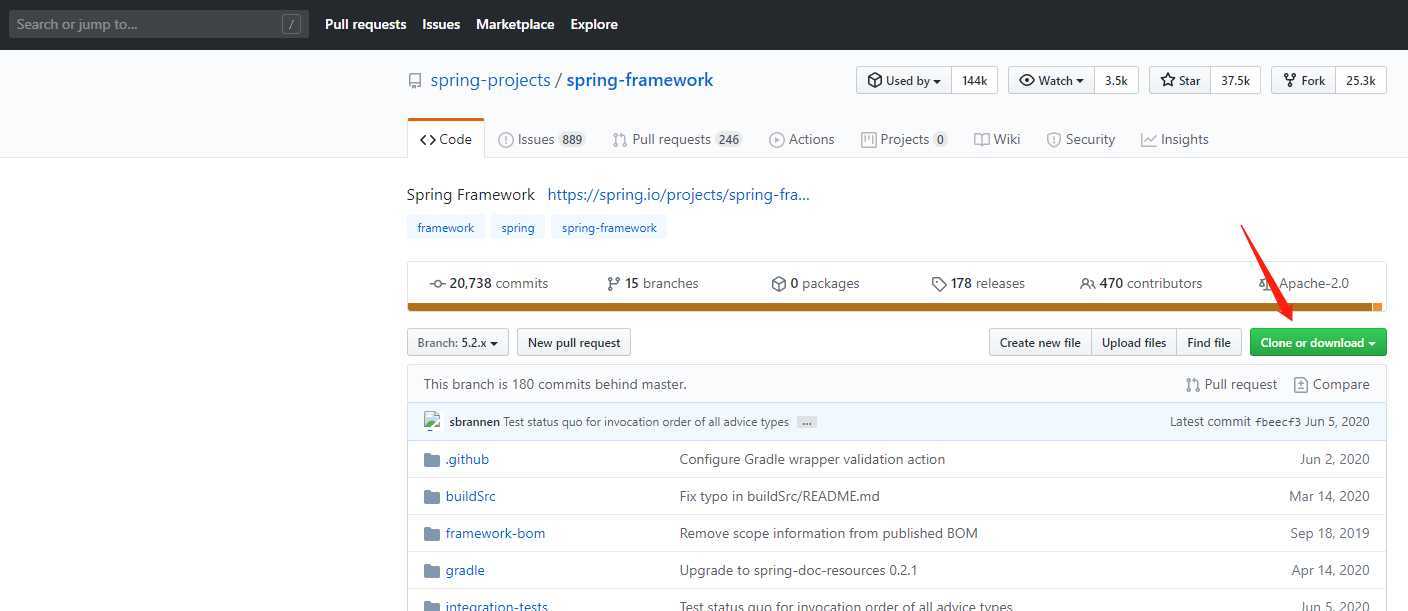This screenshot has height=611, width=1408.
Task: Click sbrannen's avatar thumbnail
Action: [x=433, y=422]
